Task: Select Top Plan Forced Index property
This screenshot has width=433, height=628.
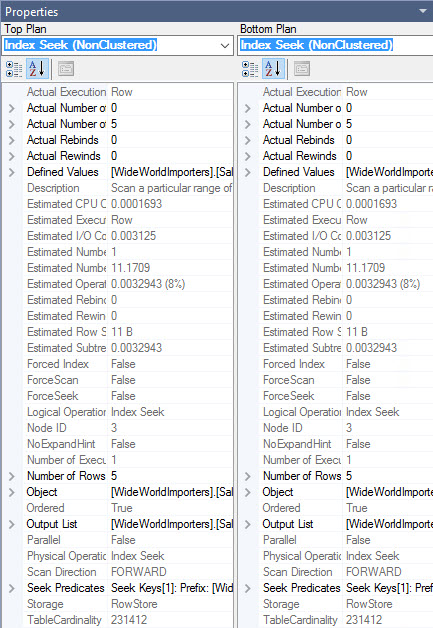Action: pyautogui.click(x=58, y=364)
